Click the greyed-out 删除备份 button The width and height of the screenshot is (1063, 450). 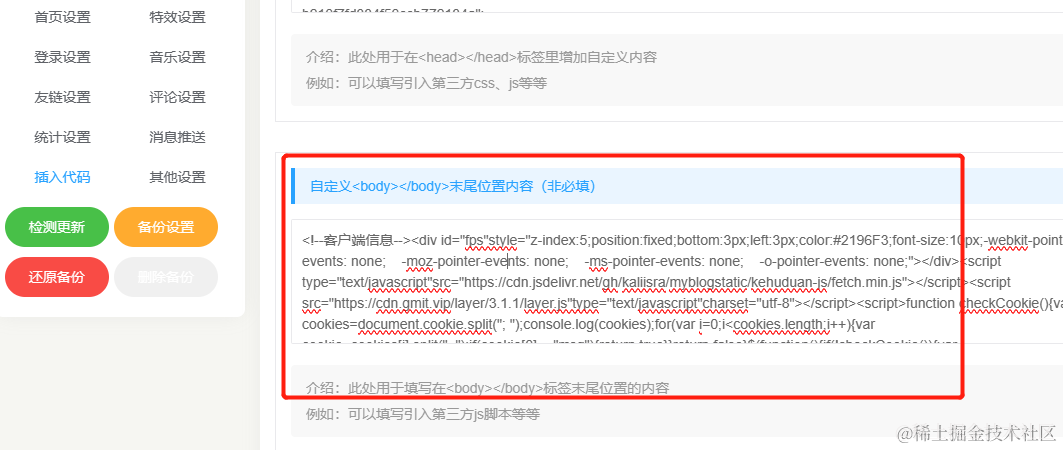tap(166, 277)
